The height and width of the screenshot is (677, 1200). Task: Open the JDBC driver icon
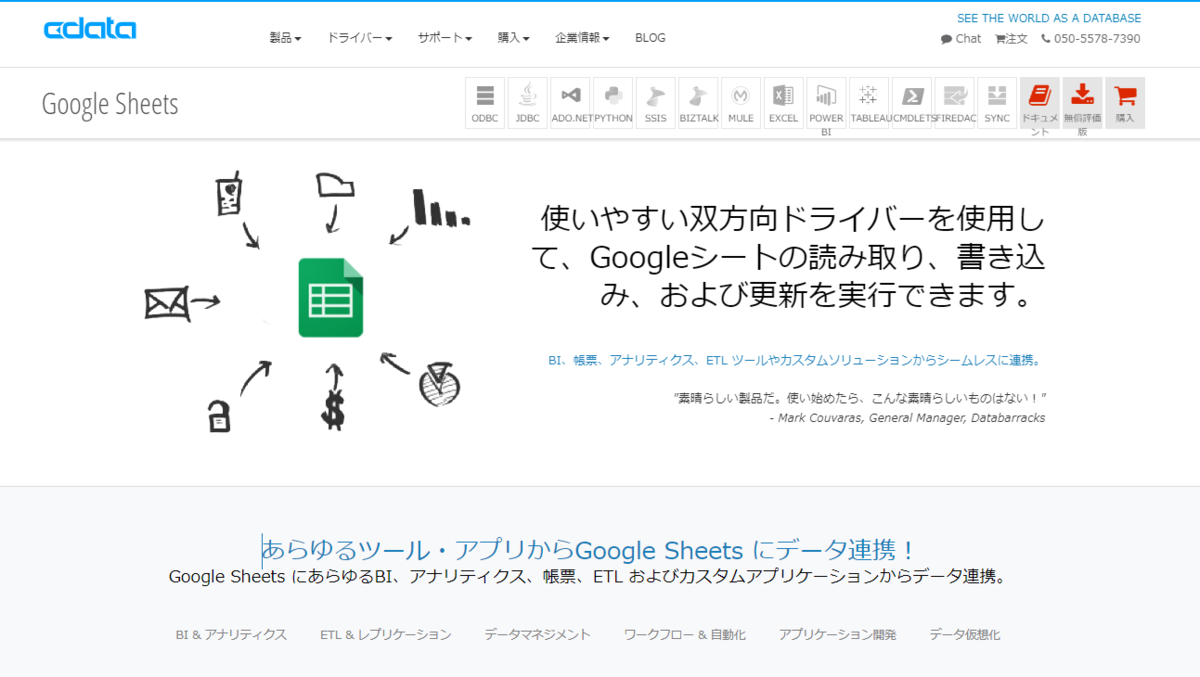click(528, 103)
